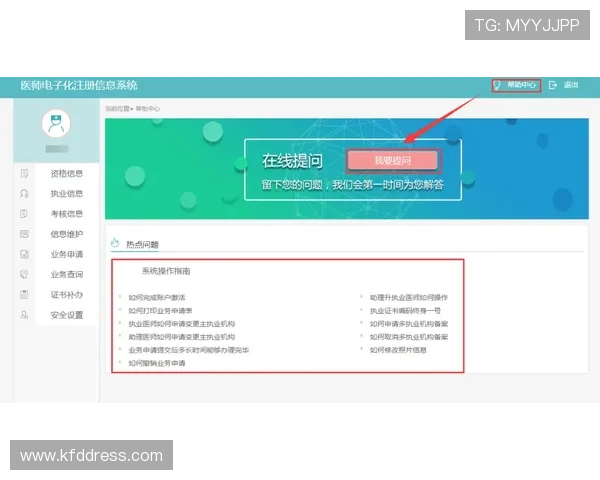
Task: Click the 系统操作指南 heading
Action: 166,271
